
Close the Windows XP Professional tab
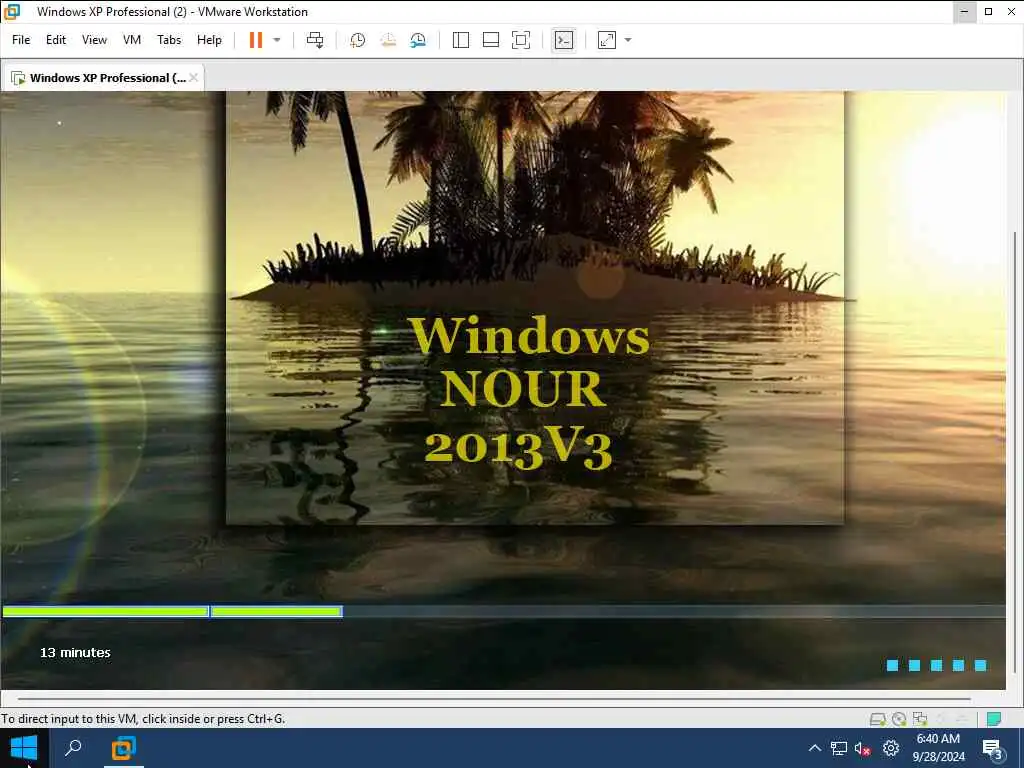(x=193, y=78)
